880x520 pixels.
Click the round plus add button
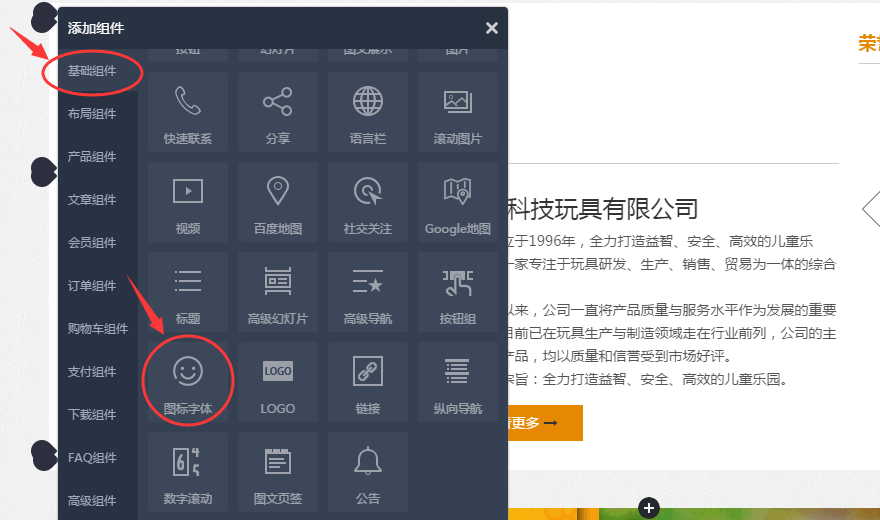click(649, 508)
